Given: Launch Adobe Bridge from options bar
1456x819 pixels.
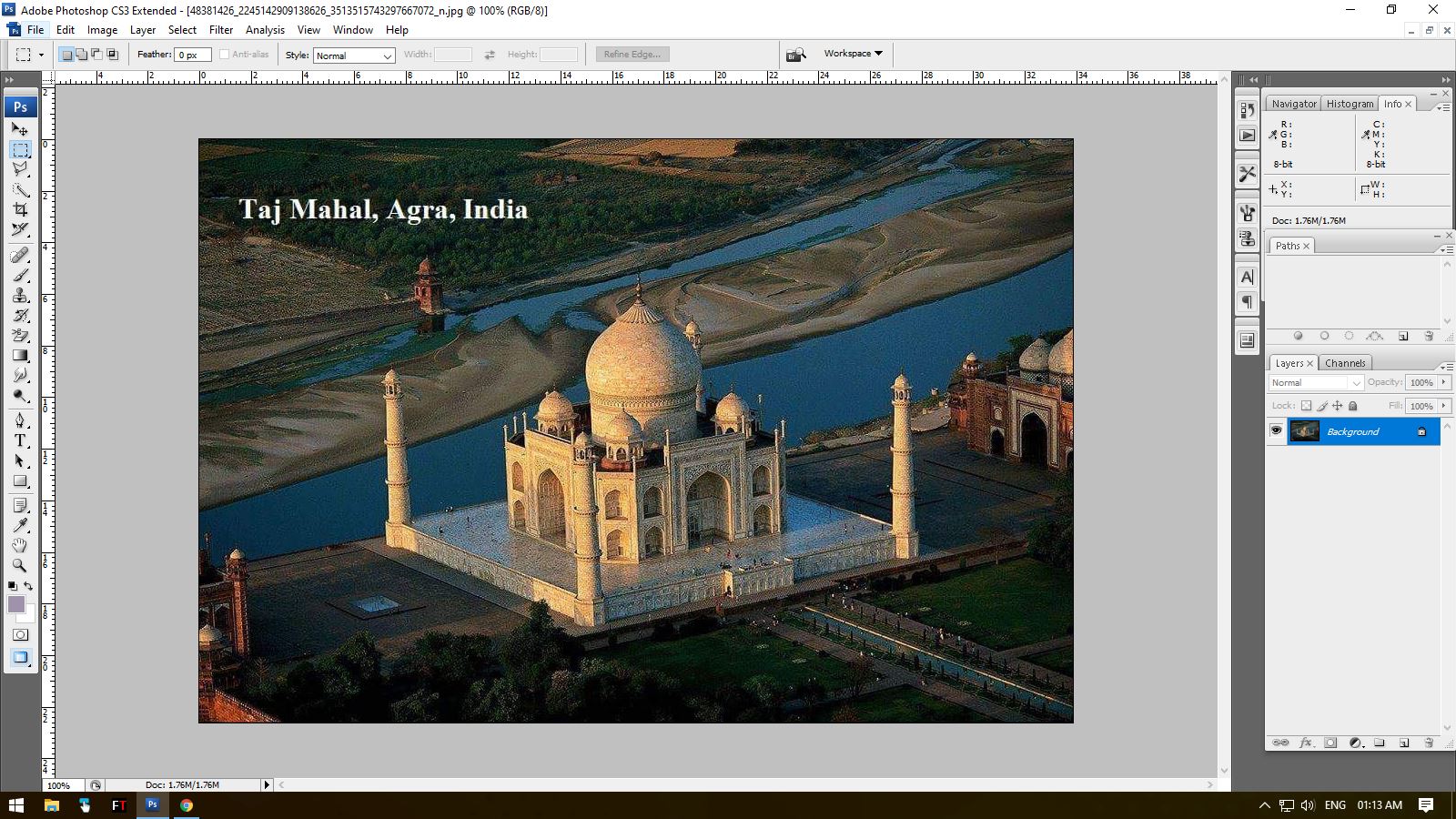Looking at the screenshot, I should [796, 55].
